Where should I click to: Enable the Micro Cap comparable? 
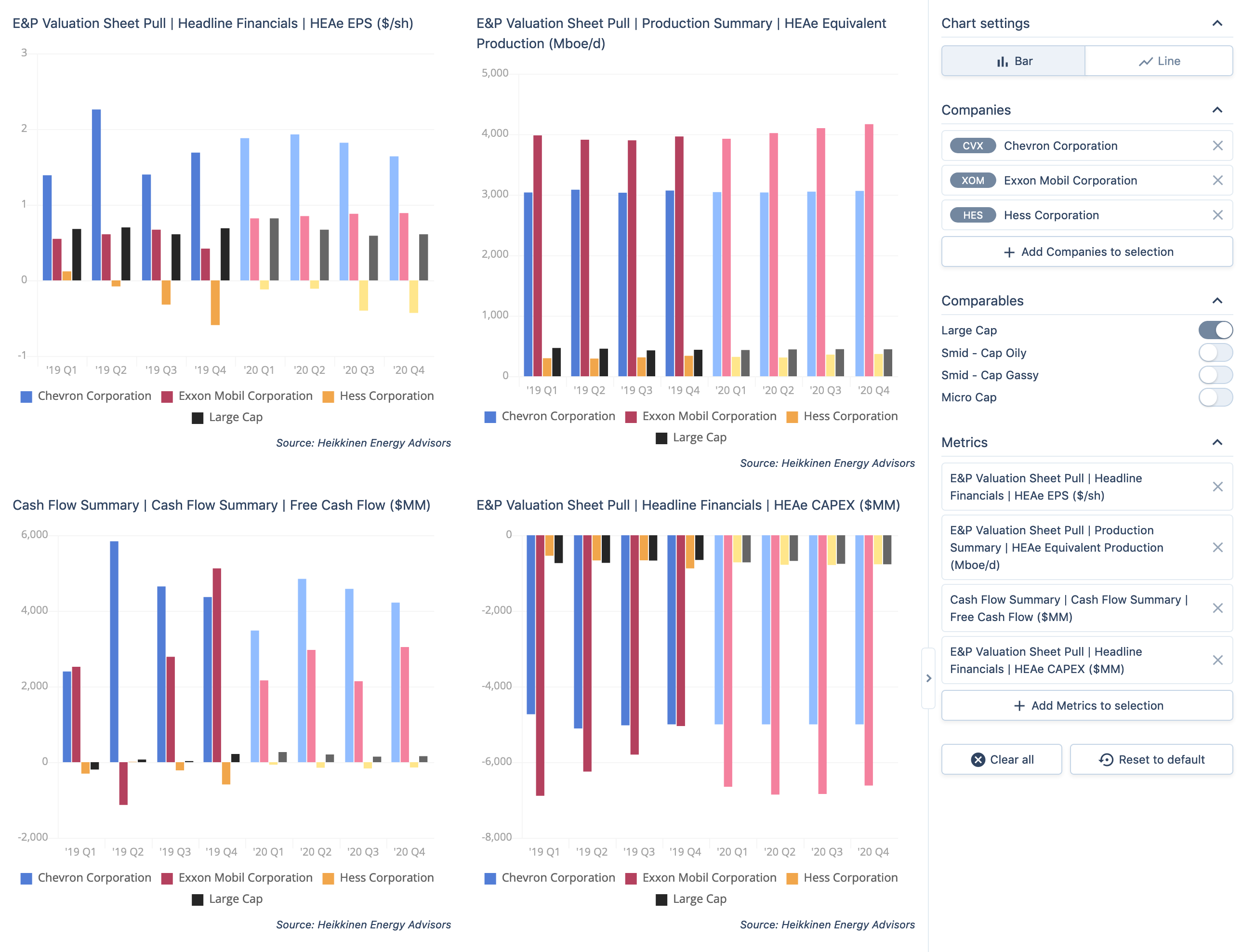1215,397
